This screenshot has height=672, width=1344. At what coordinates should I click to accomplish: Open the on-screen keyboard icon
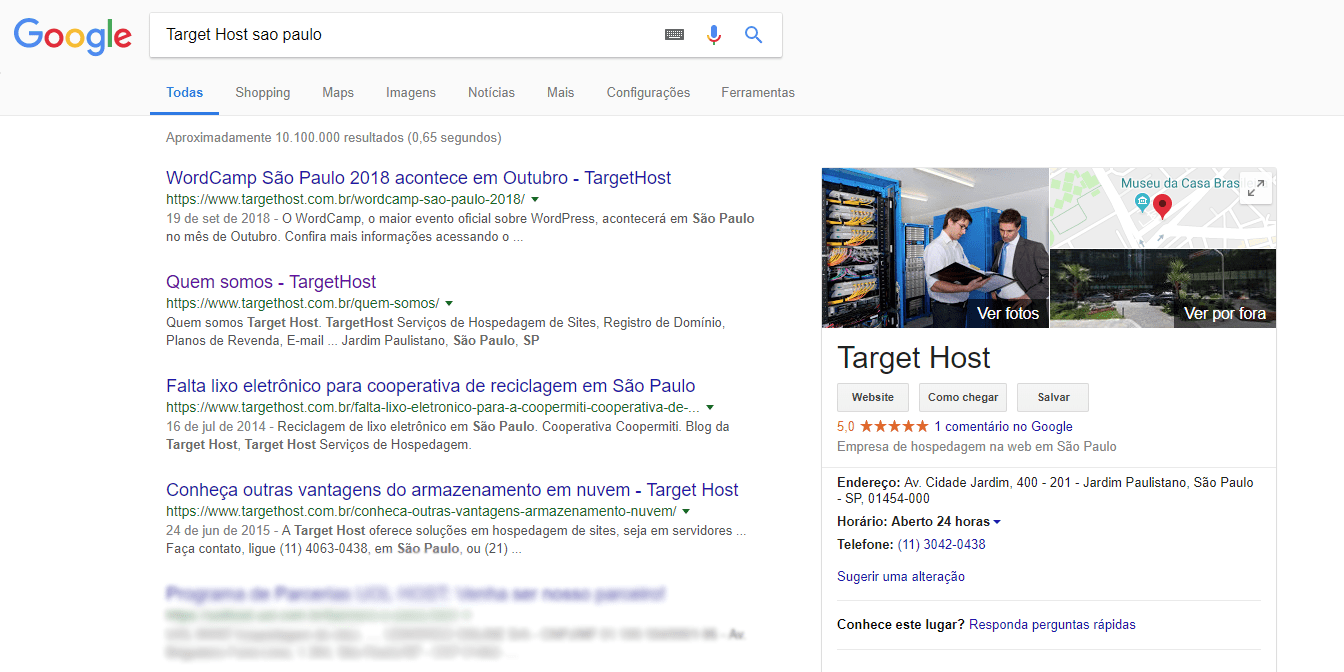(675, 35)
